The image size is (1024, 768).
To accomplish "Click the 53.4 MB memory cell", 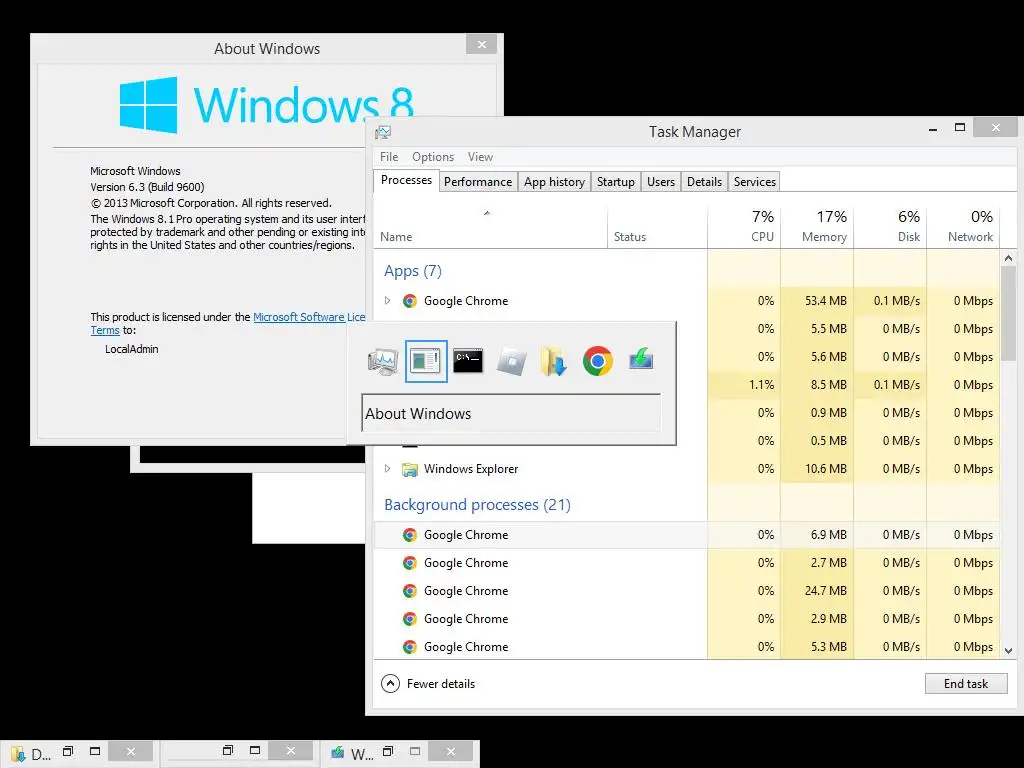I will click(817, 300).
